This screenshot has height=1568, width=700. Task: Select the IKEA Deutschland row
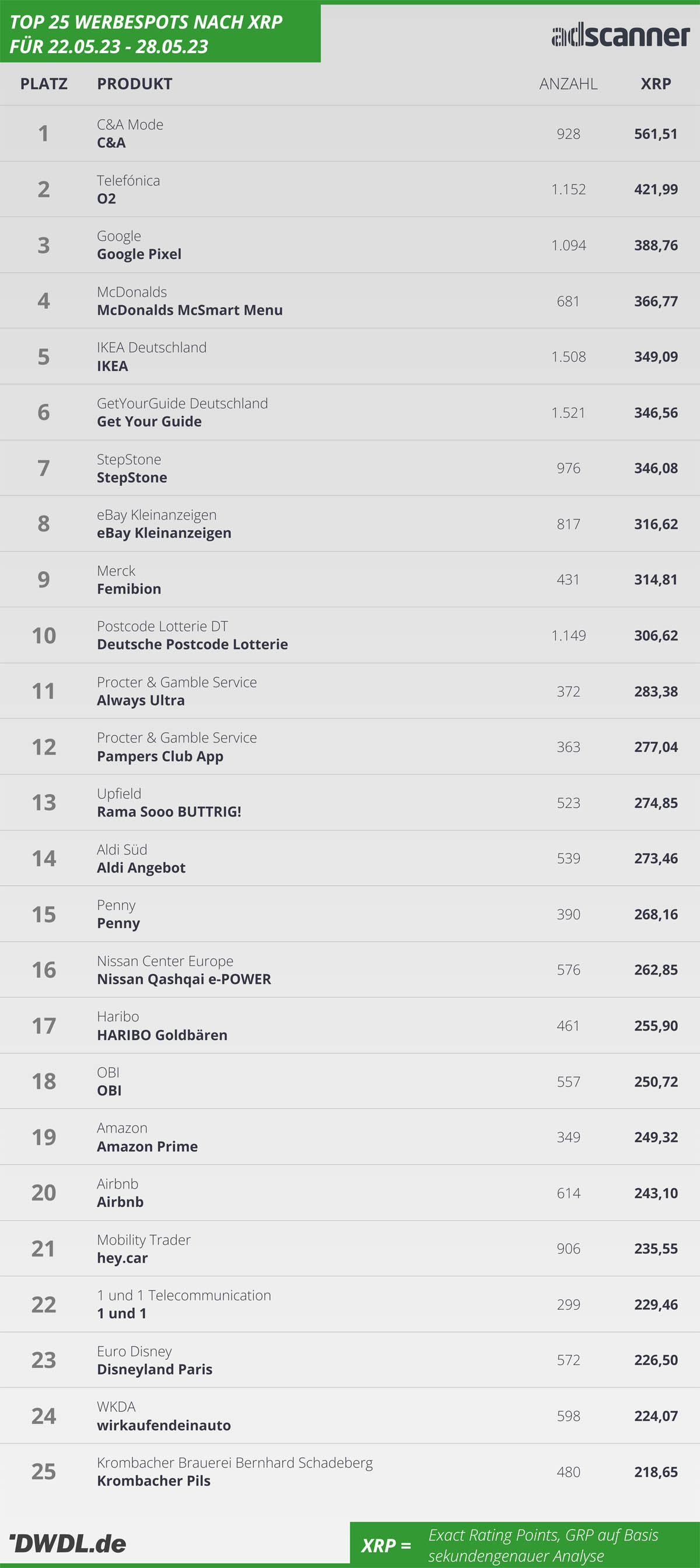coord(350,356)
